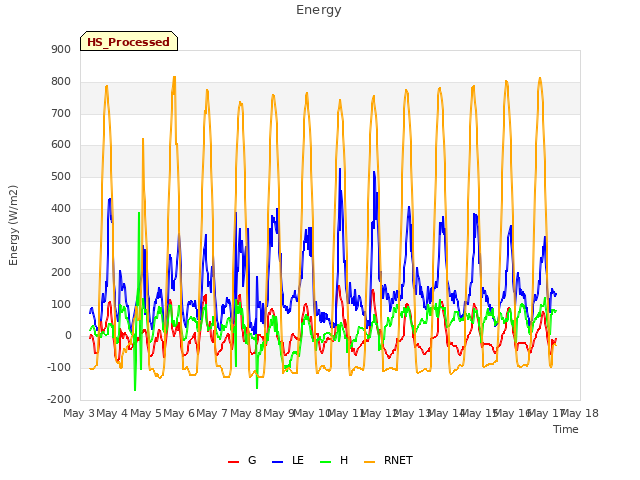640x480 pixels.
Task: Click the 800 y-axis tick label
Action: click(x=61, y=82)
